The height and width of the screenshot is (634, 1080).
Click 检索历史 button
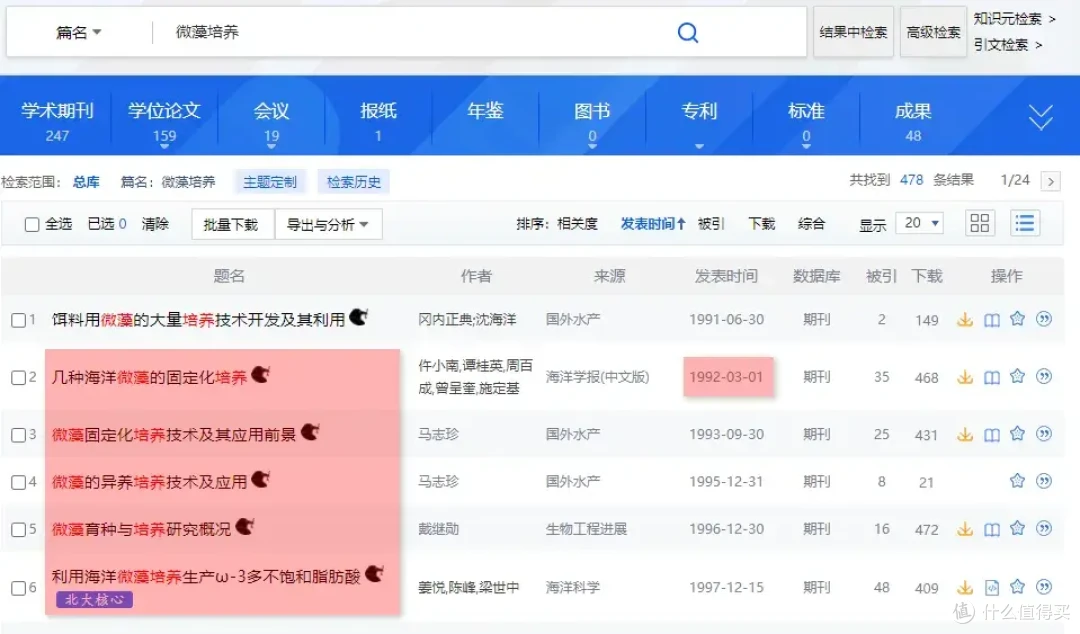353,182
